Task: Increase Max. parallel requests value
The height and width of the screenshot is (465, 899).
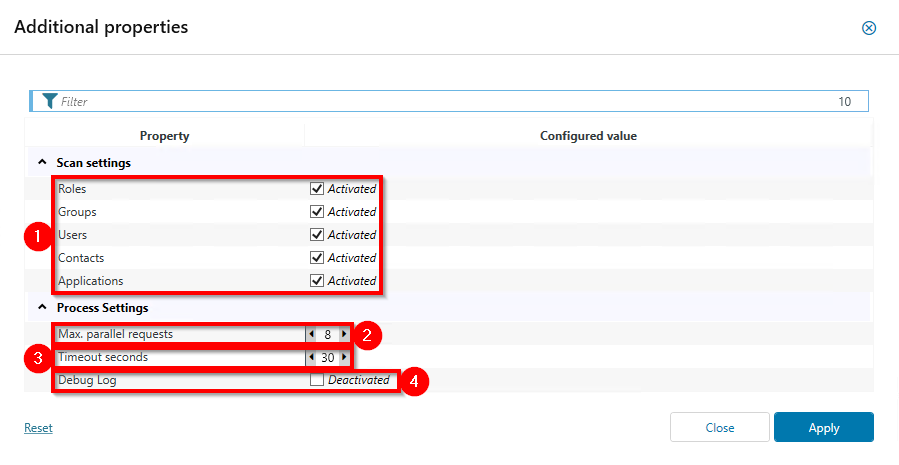Action: [344, 334]
